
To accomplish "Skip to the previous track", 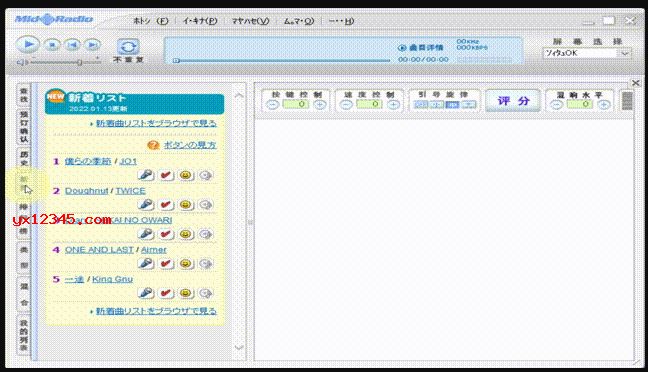I will pyautogui.click(x=73, y=45).
